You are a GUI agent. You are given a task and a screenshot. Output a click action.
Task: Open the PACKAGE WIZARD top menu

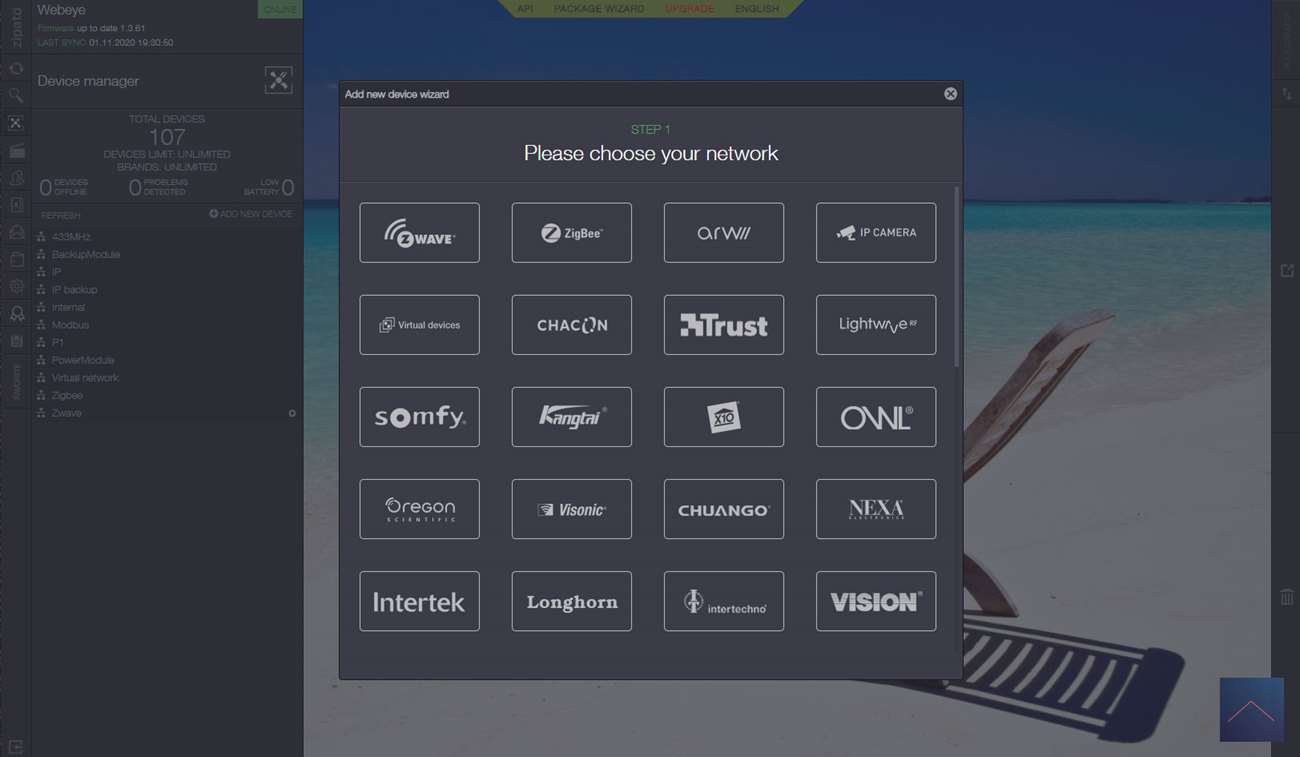(599, 9)
